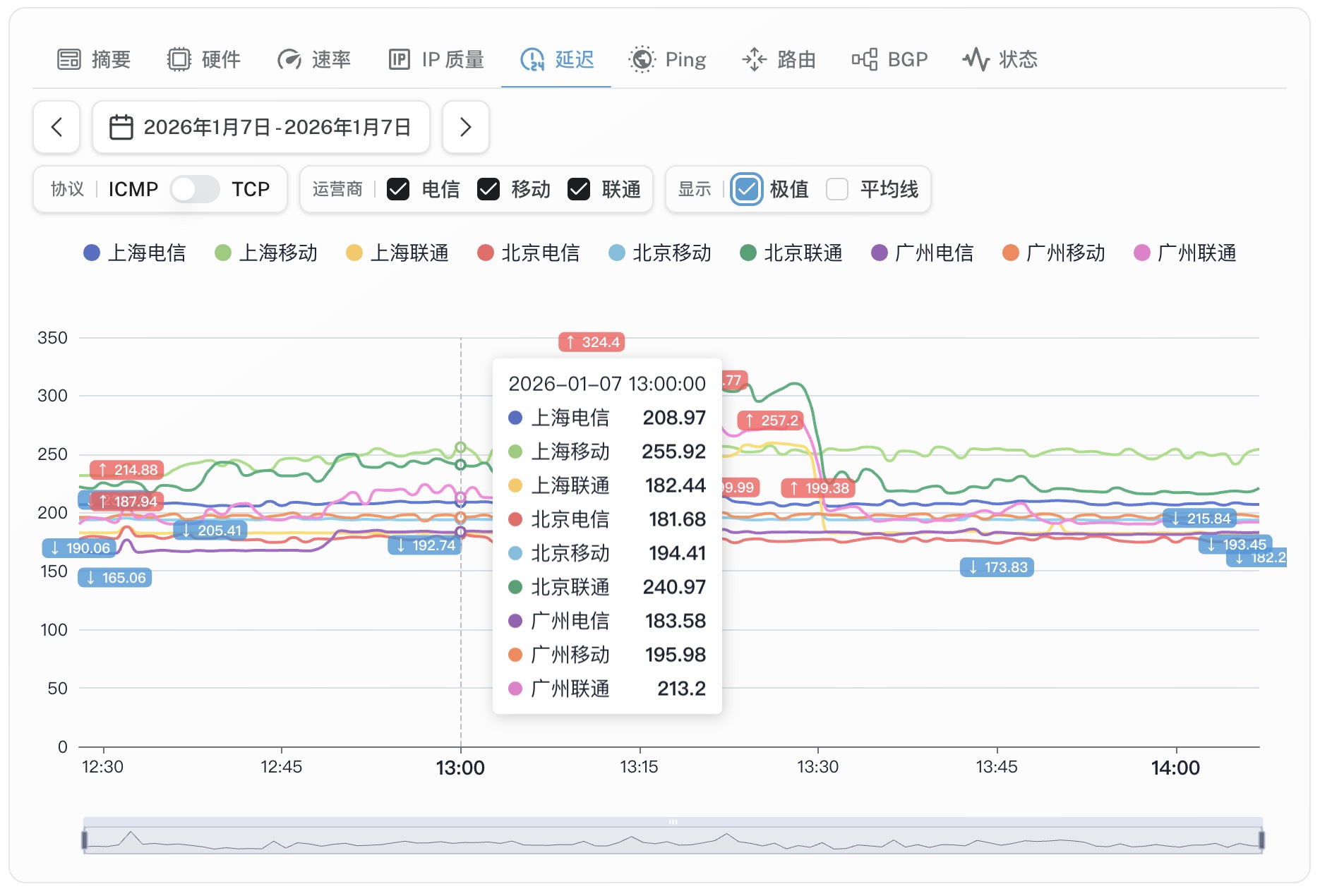Click the 14:00 x-axis label

pyautogui.click(x=1175, y=768)
